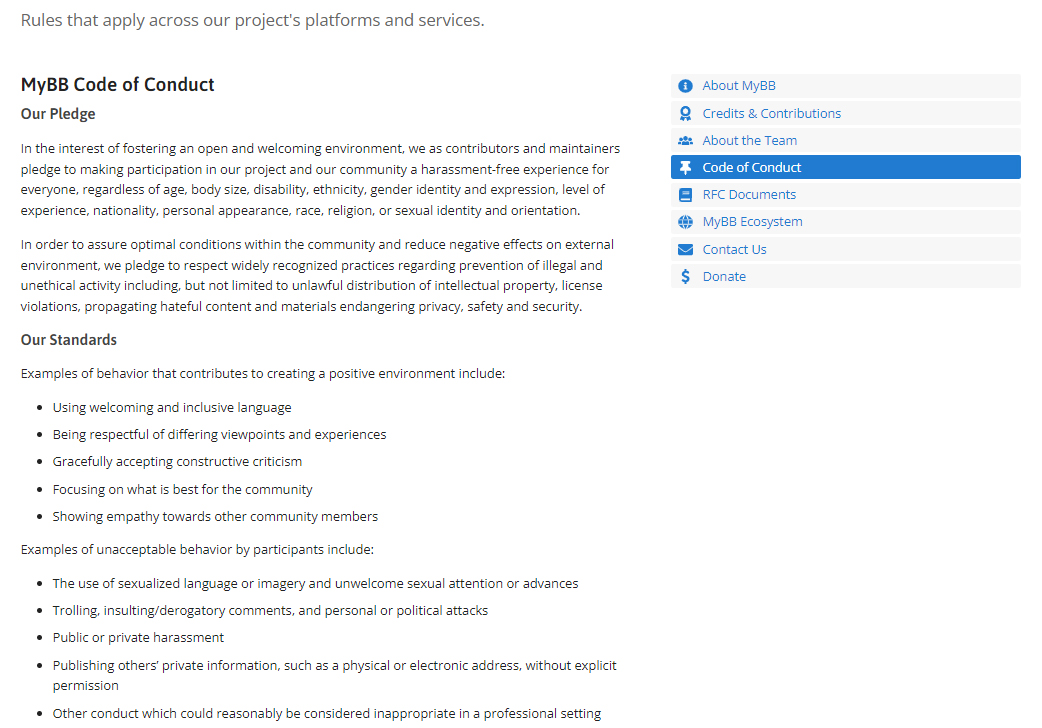The width and height of the screenshot is (1042, 728).
Task: Click the sexualized language or imagery bullet
Action: click(x=316, y=584)
